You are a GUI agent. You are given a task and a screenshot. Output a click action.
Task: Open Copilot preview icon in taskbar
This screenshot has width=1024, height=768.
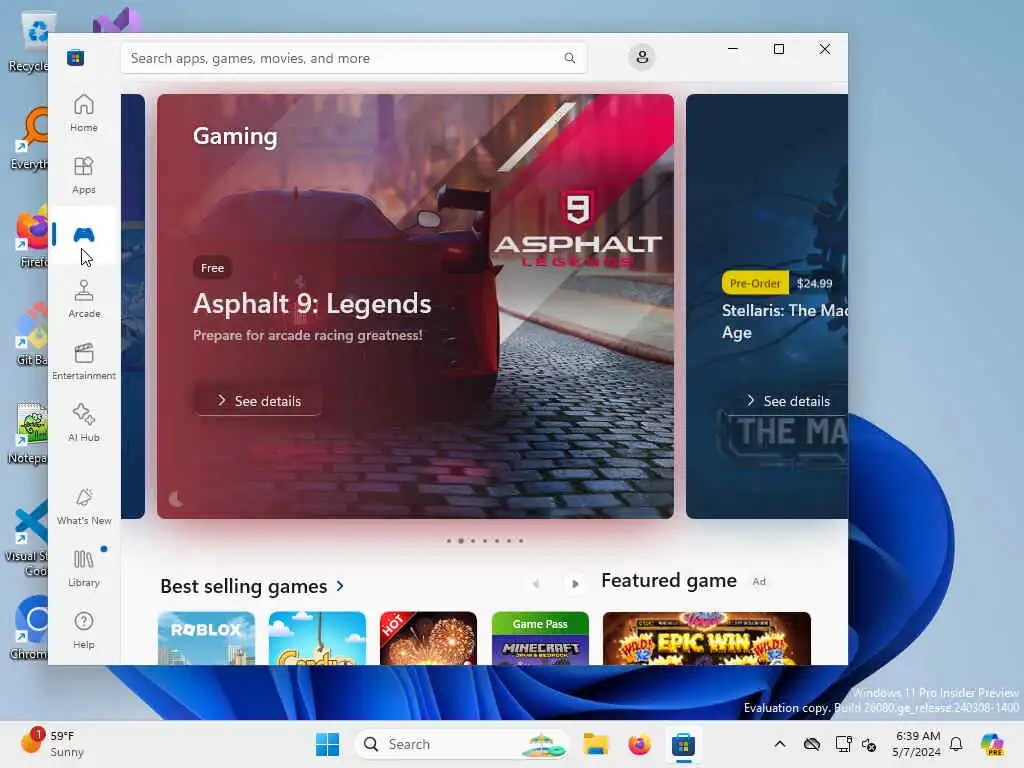pos(992,744)
